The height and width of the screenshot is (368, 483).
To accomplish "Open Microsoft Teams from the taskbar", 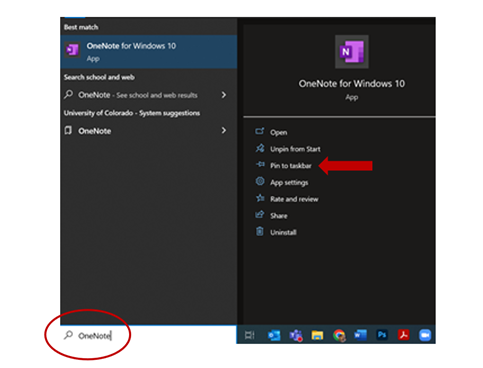I will point(296,335).
